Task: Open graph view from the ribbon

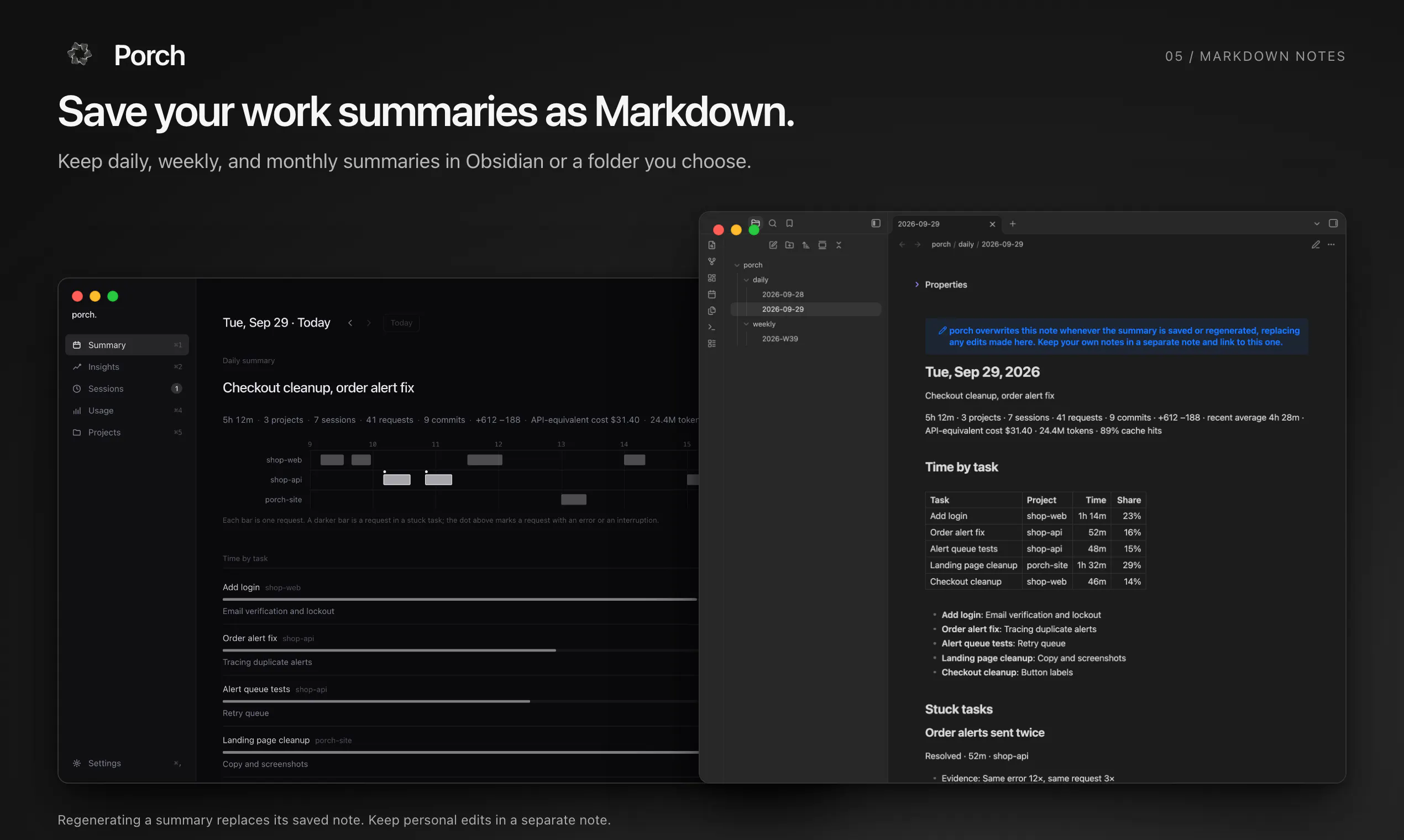Action: click(711, 261)
